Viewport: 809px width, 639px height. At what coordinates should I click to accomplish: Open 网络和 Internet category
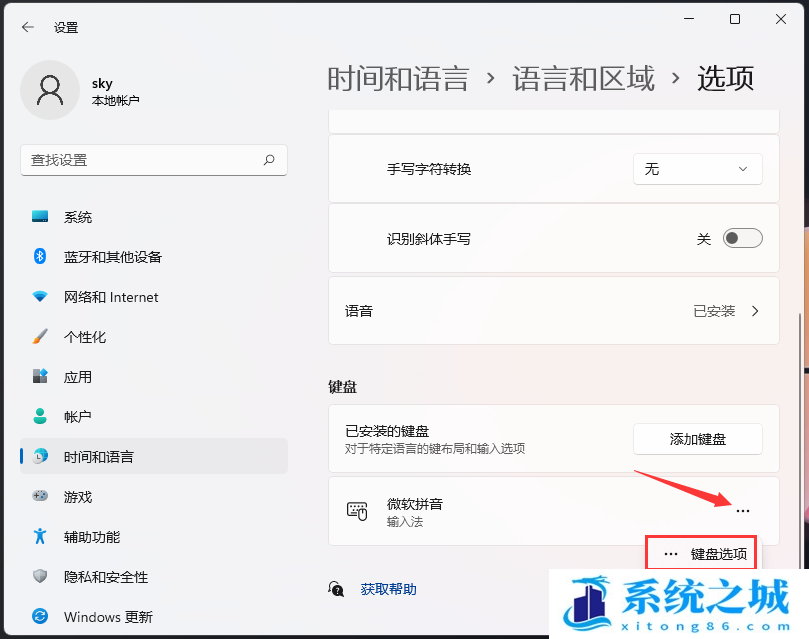[154, 297]
